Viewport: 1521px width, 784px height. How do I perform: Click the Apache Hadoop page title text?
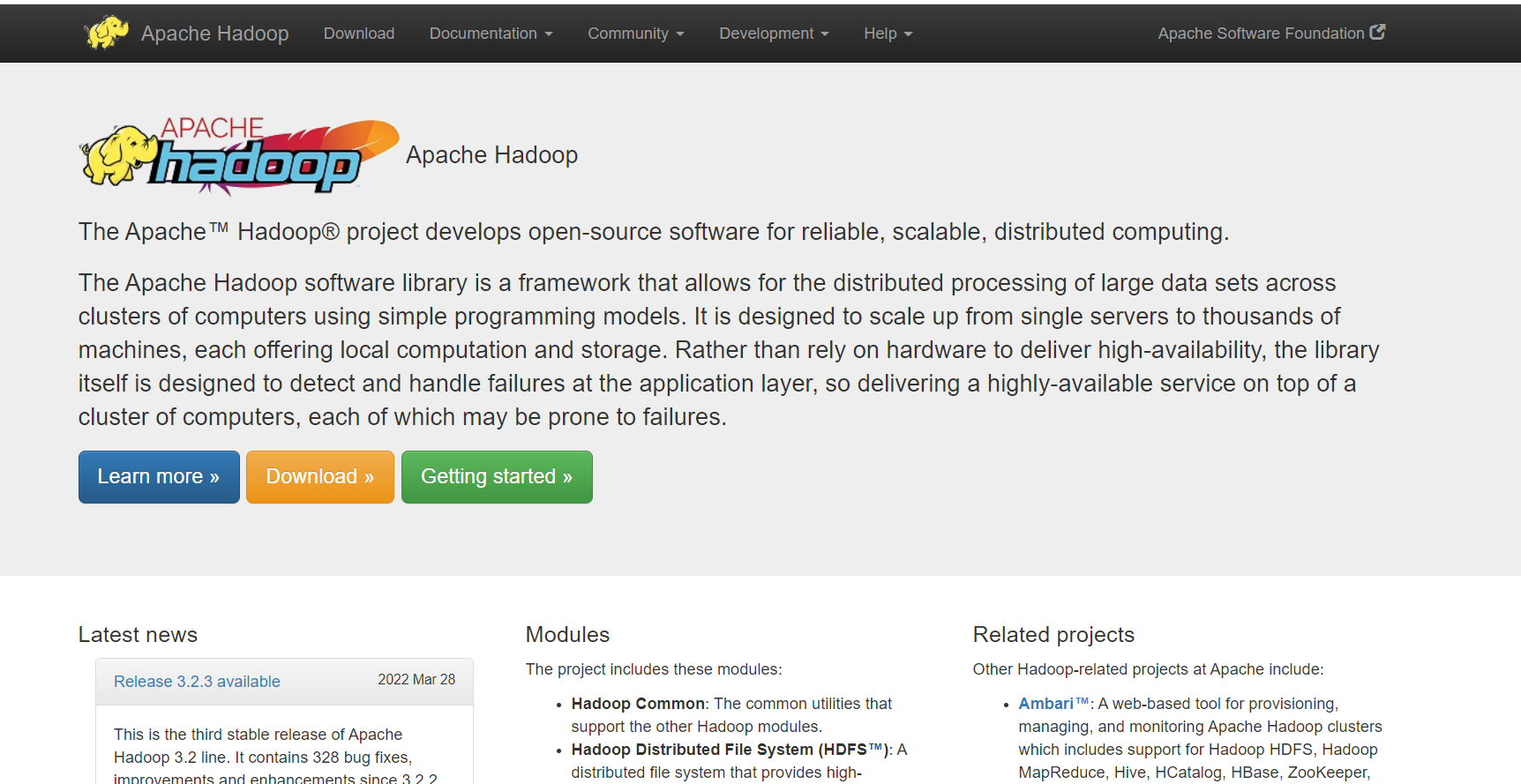coord(492,155)
